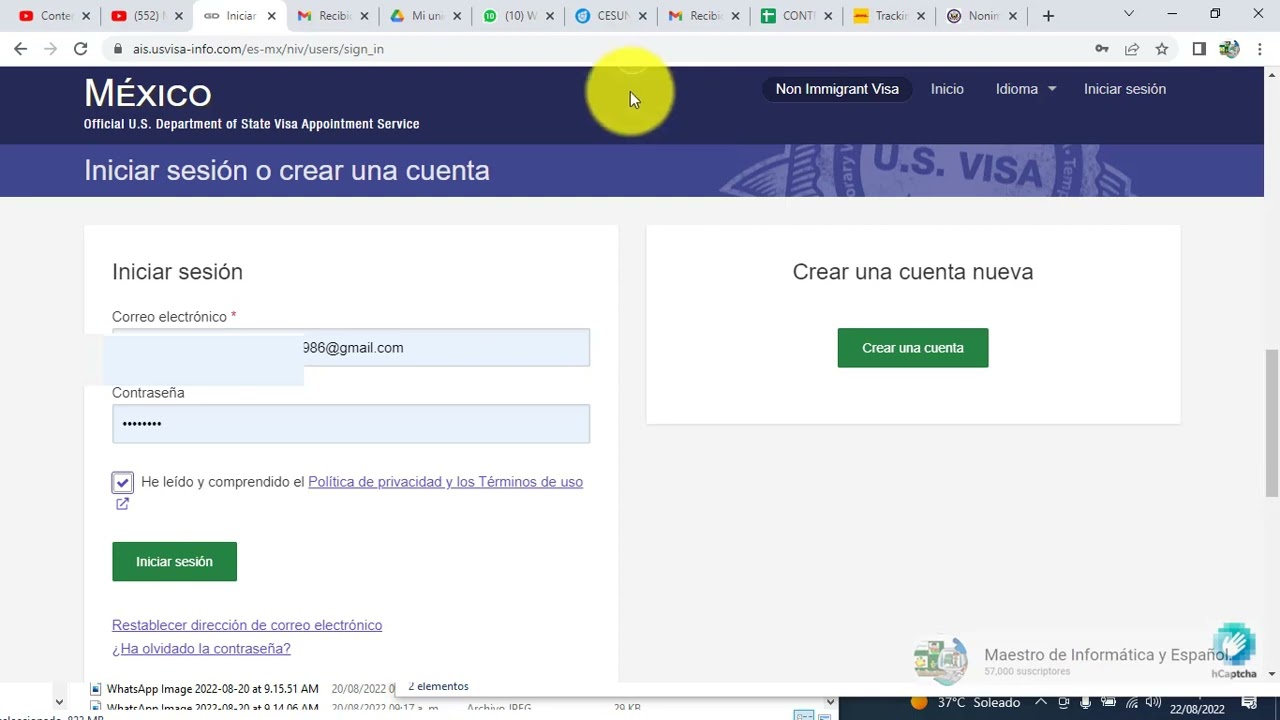The height and width of the screenshot is (720, 1280).
Task: Open Política de privacidad y Términos link
Action: [445, 482]
